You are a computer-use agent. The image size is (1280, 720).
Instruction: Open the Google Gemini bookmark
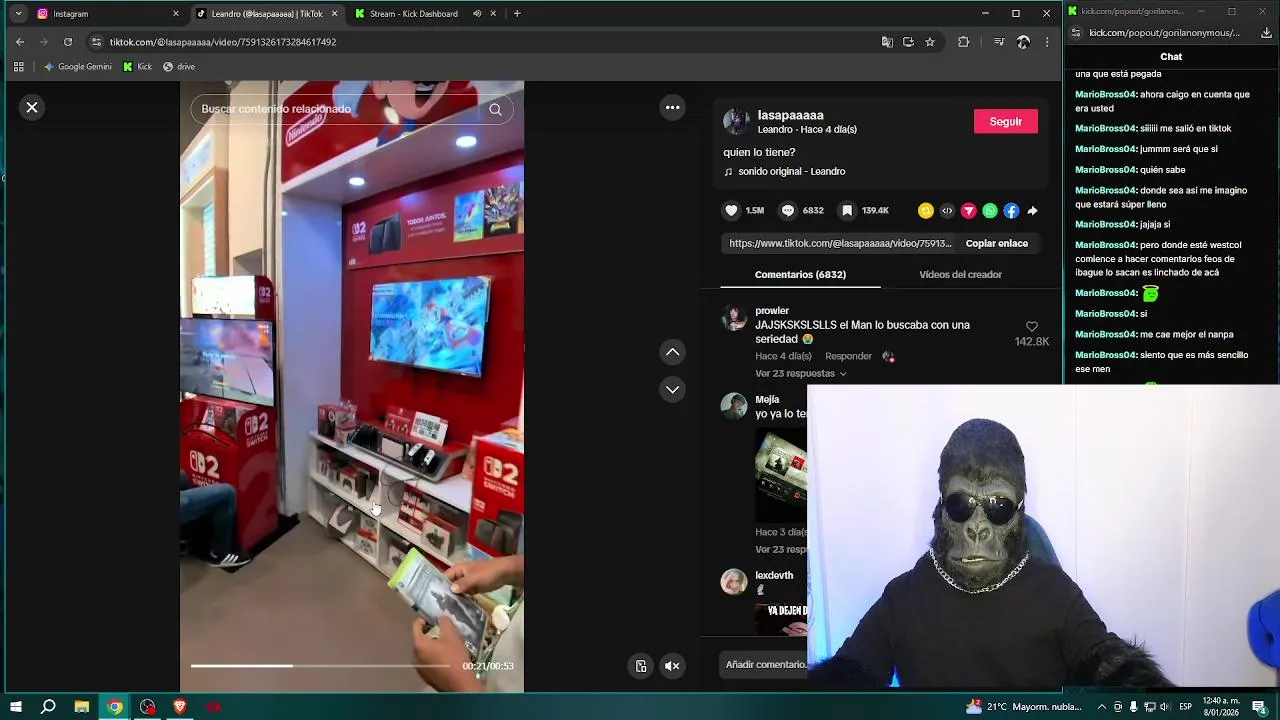(78, 67)
